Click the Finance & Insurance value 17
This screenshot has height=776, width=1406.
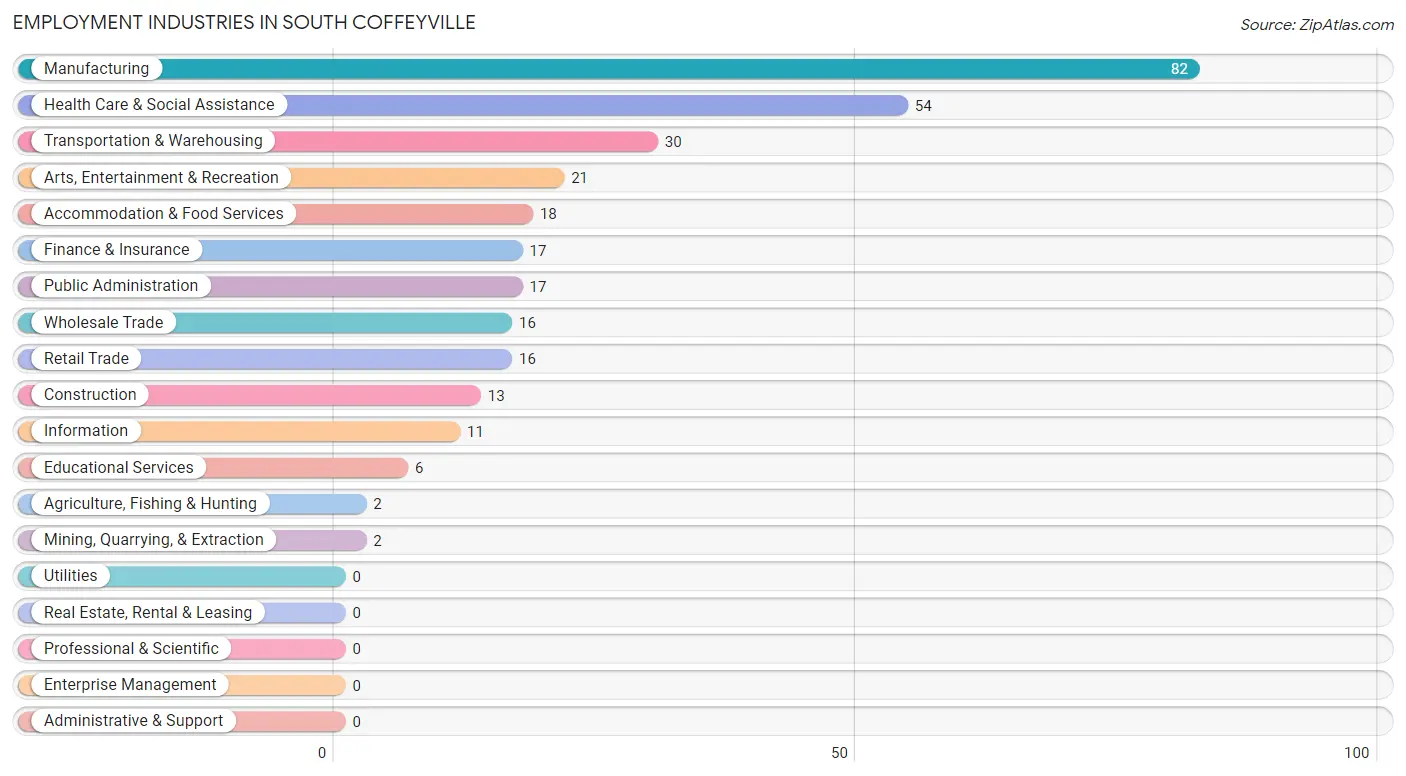pyautogui.click(x=538, y=251)
